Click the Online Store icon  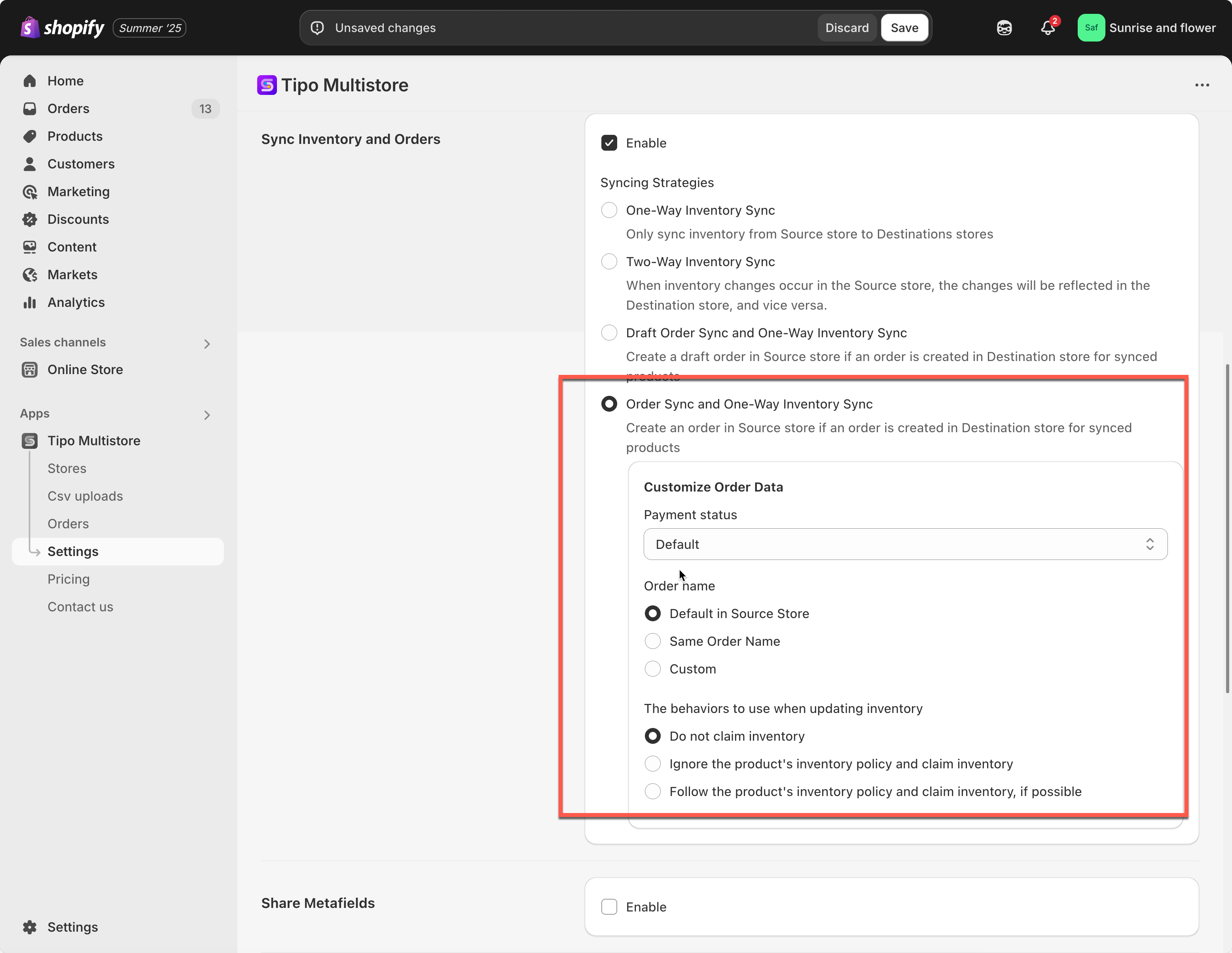pyautogui.click(x=30, y=369)
